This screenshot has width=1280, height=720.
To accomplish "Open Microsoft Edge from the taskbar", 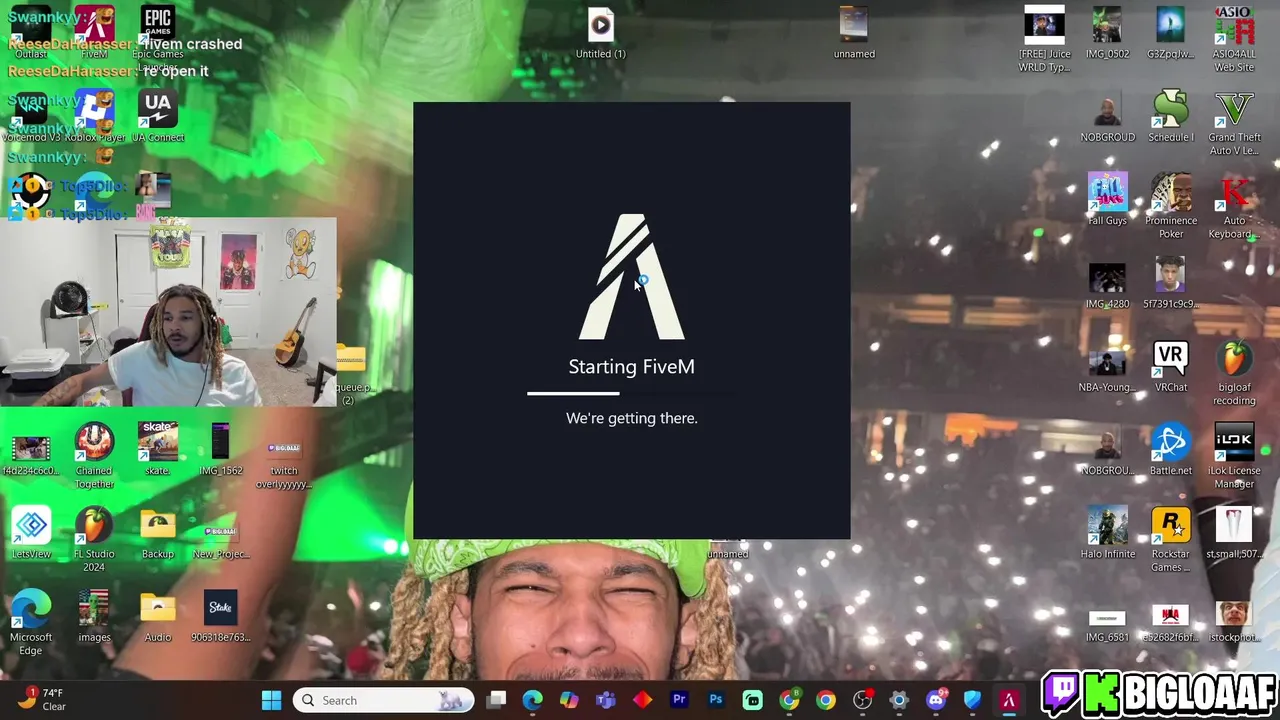I will 533,700.
